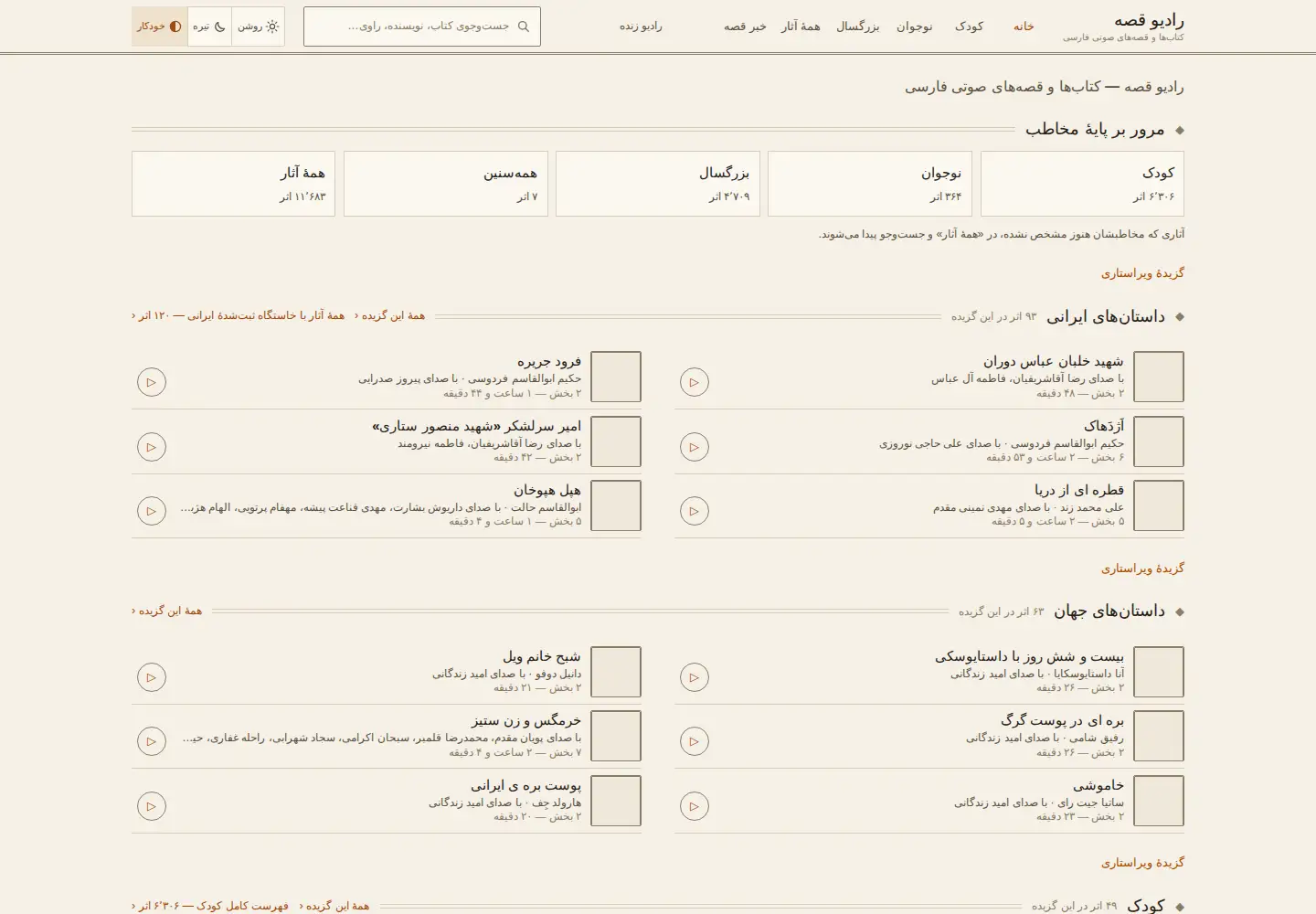1316x914 pixels.
Task: Click the search magnifier icon
Action: pos(524,27)
